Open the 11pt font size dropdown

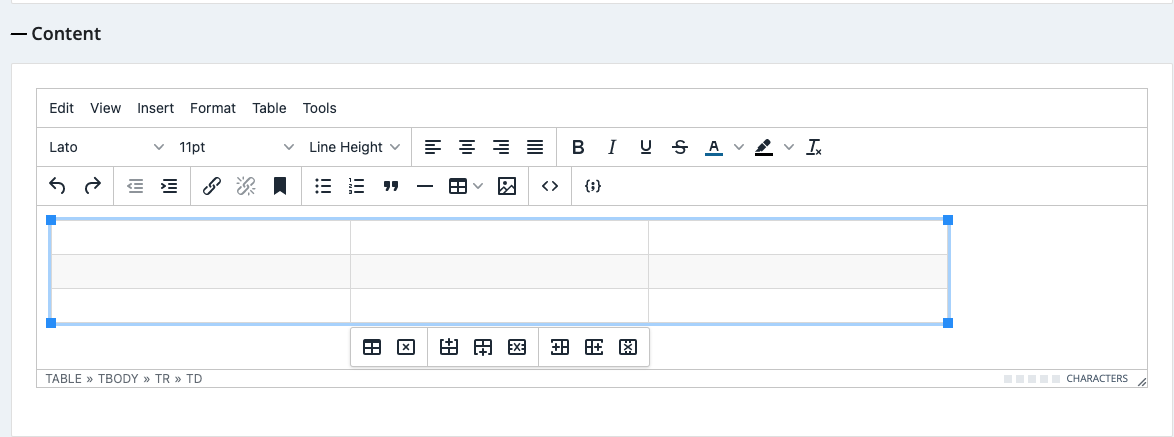coord(236,147)
